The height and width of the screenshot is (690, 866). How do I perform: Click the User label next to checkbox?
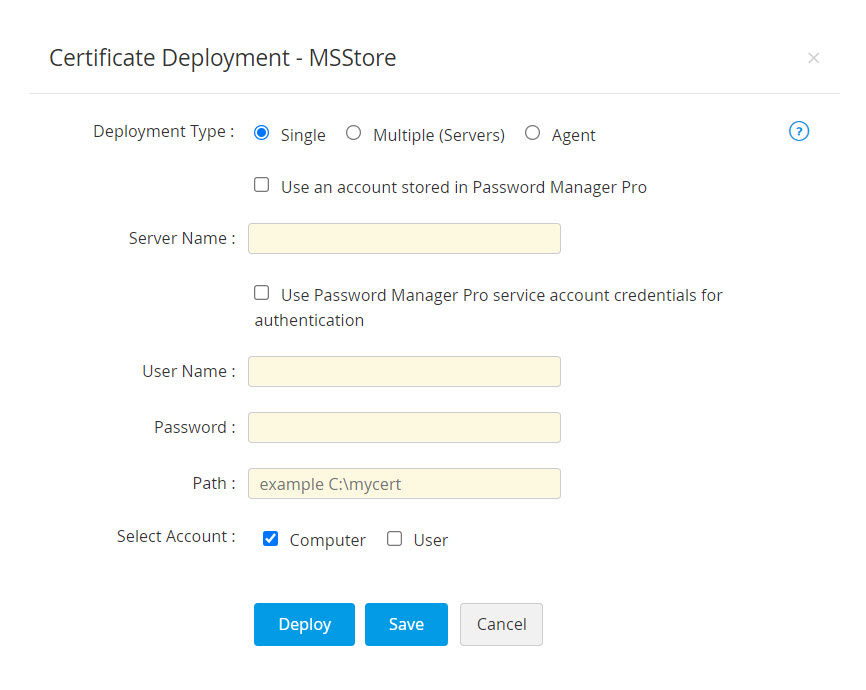point(430,540)
